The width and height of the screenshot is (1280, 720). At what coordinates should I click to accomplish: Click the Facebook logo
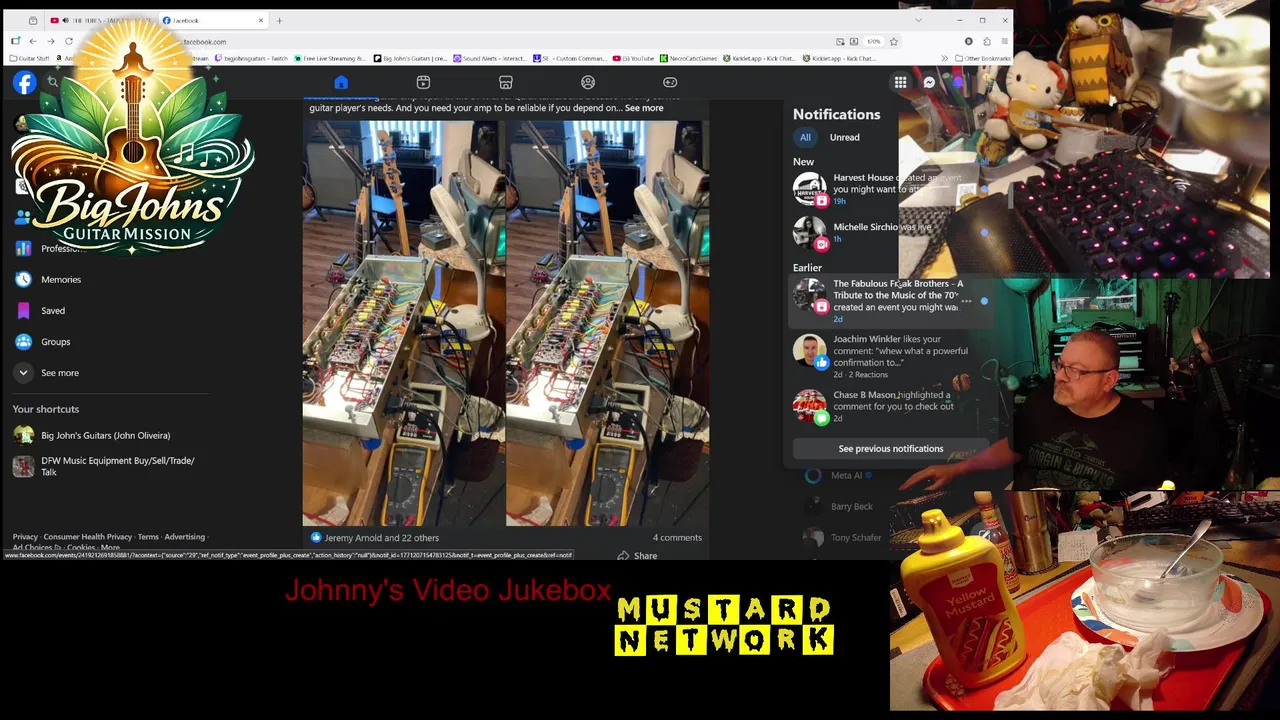pos(24,83)
